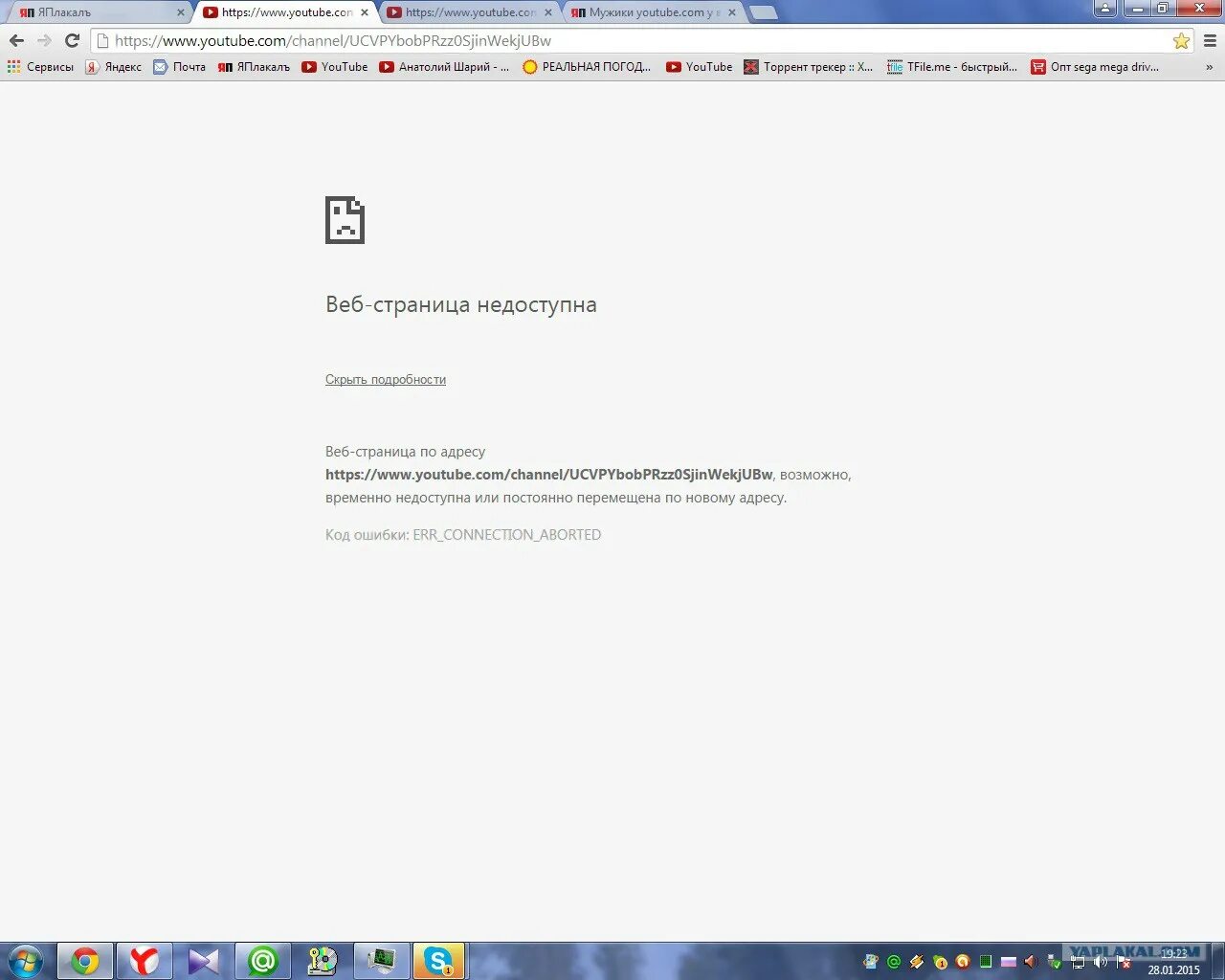Select the active youtube.com tab
The width and height of the screenshot is (1225, 980).
pos(284,12)
